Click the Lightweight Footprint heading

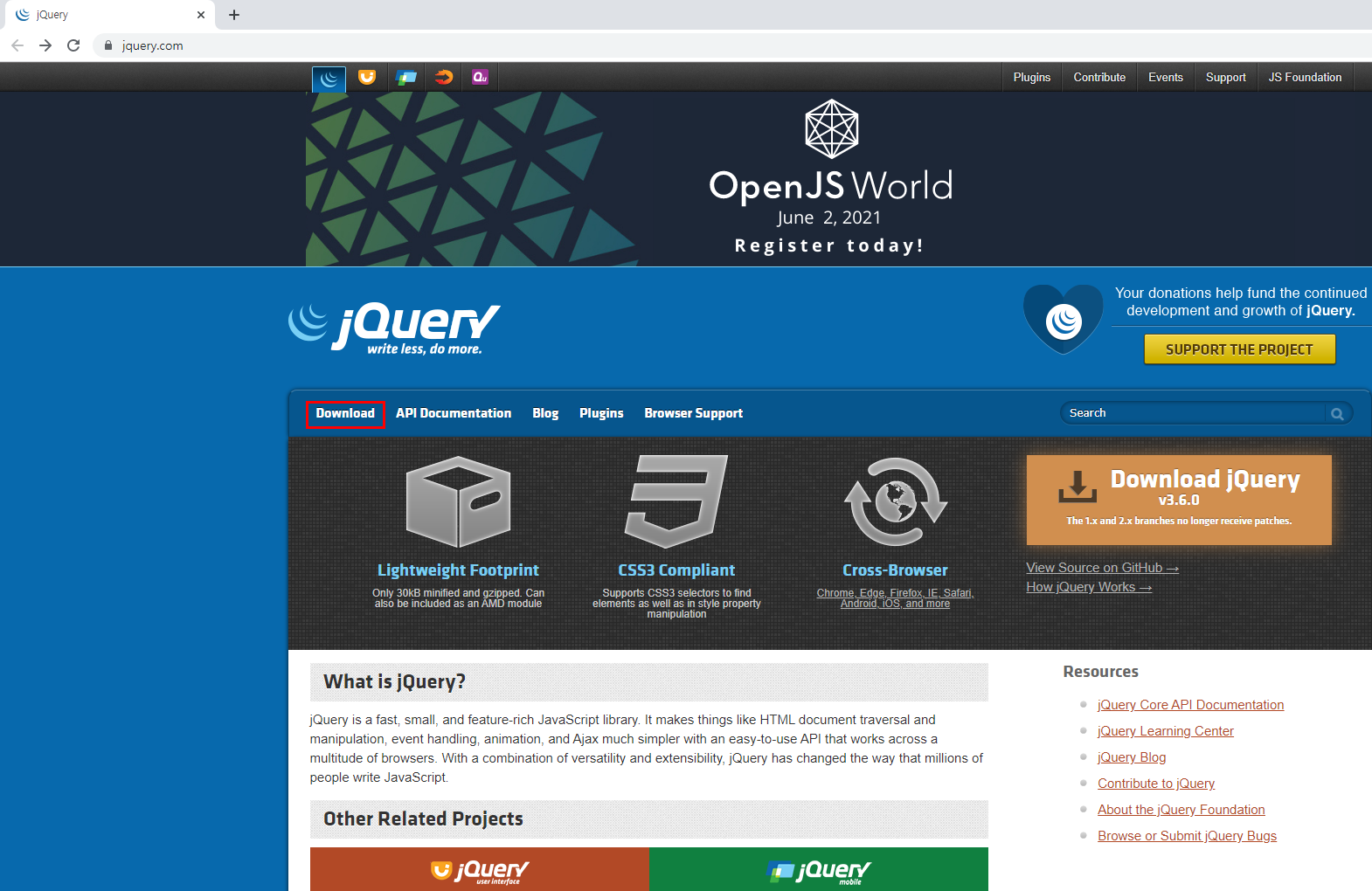pos(458,570)
